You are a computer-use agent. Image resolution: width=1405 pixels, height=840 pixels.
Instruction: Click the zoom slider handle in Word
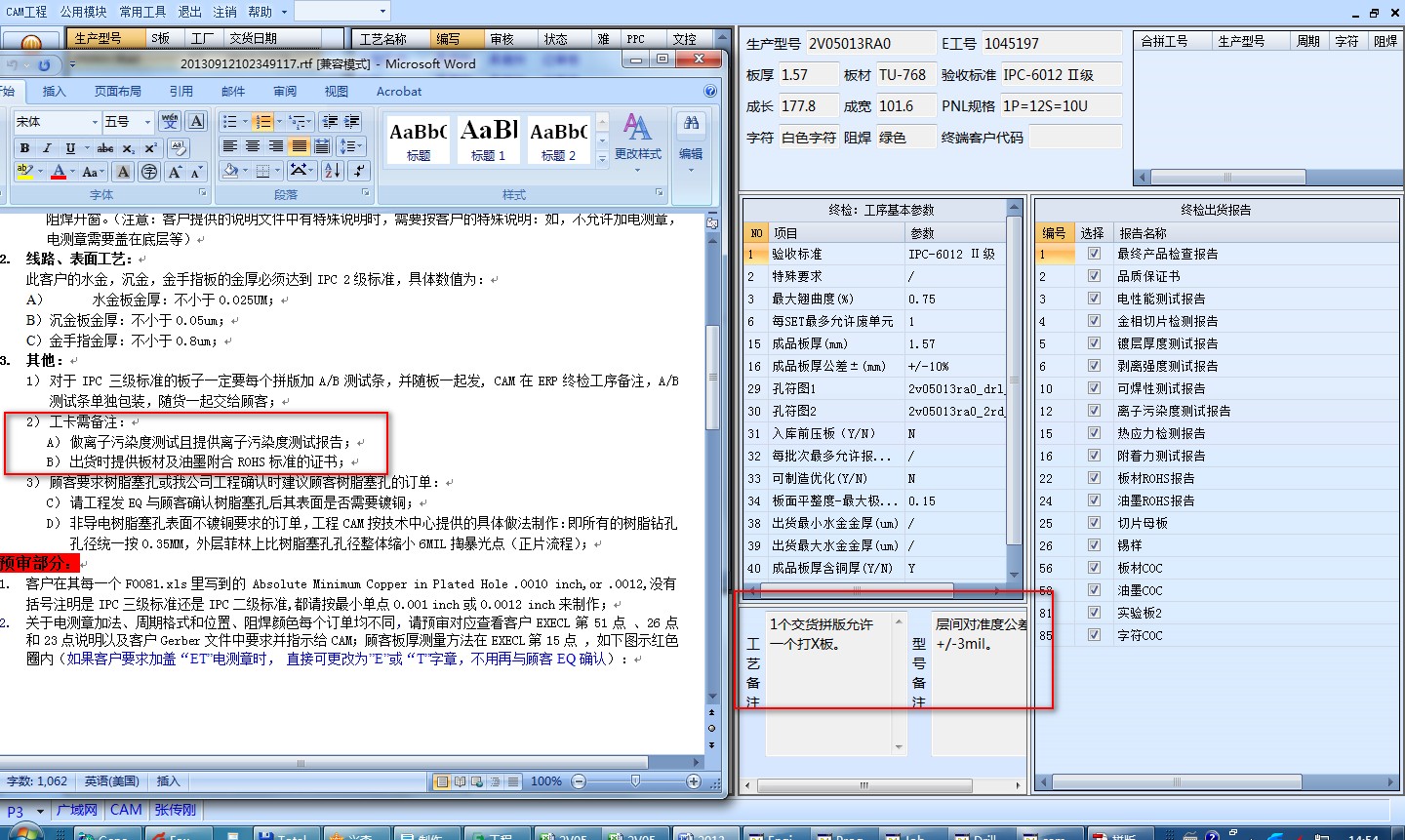(x=635, y=781)
